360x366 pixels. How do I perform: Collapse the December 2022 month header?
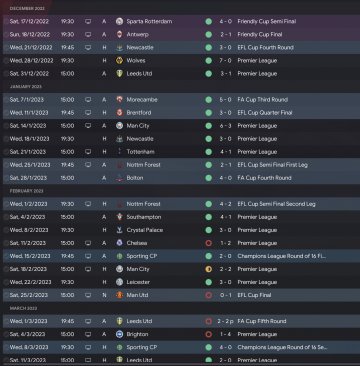(27, 8)
